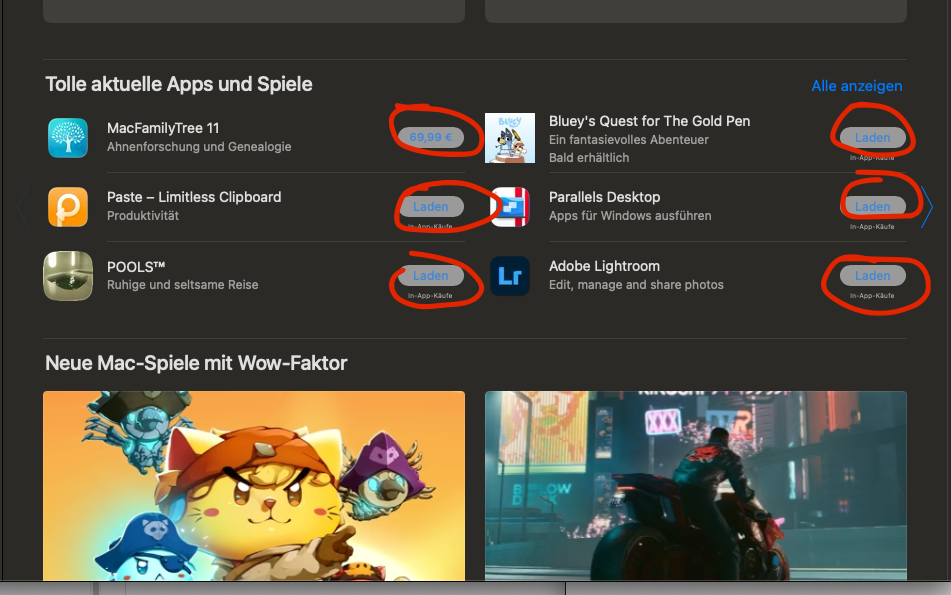Open Bluey's Quest app icon

pos(510,138)
